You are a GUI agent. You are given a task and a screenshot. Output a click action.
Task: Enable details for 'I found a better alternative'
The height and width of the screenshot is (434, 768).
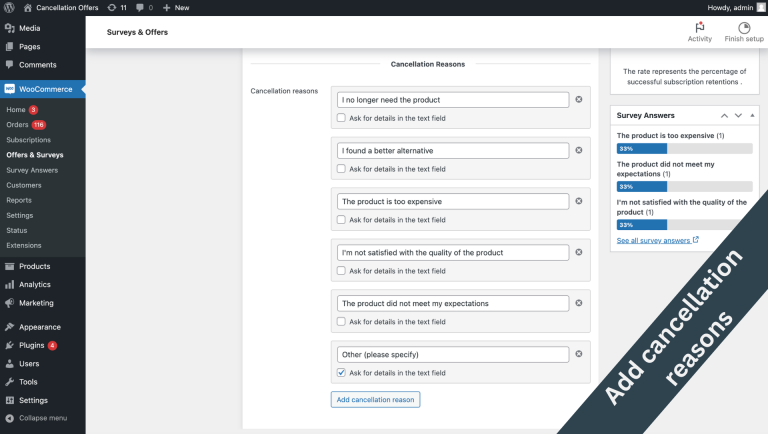pyautogui.click(x=341, y=169)
